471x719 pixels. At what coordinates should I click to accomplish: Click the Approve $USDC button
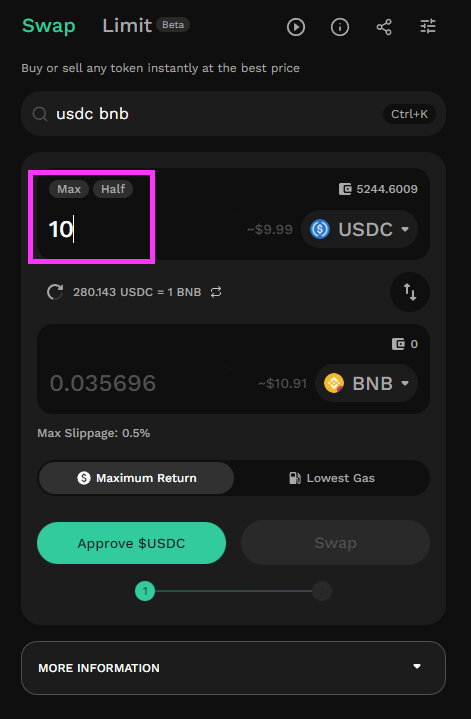131,543
